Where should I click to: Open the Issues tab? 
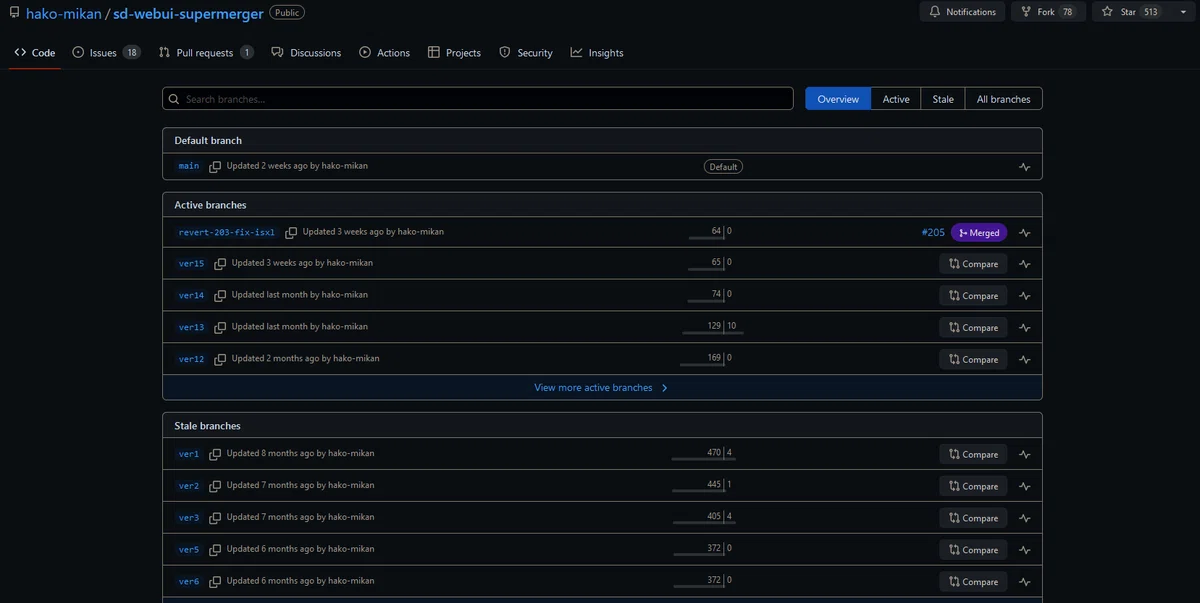click(x=106, y=53)
